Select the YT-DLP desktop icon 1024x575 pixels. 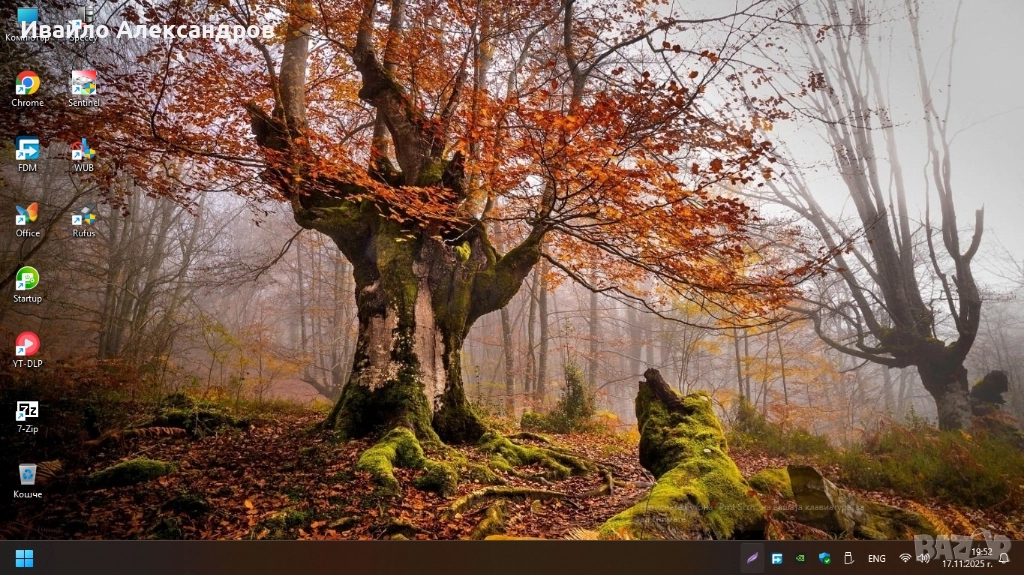click(27, 345)
